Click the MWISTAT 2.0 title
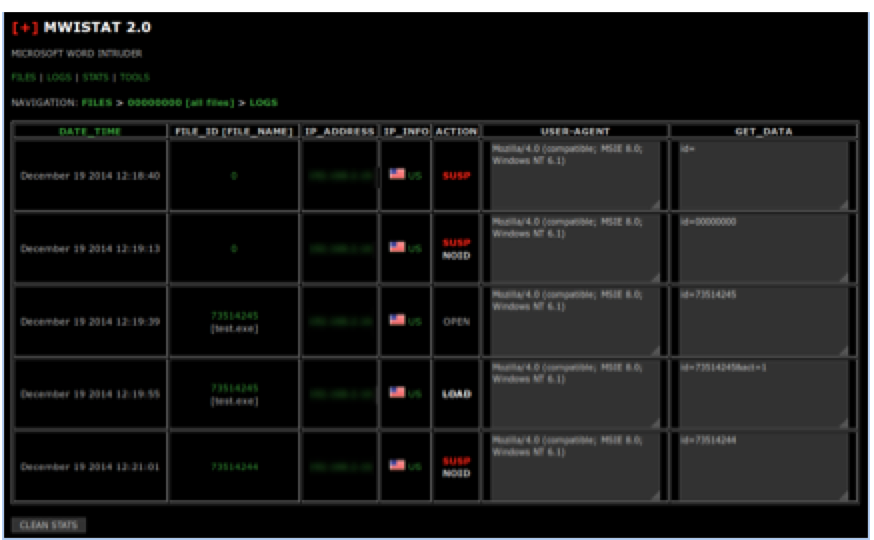 97,27
